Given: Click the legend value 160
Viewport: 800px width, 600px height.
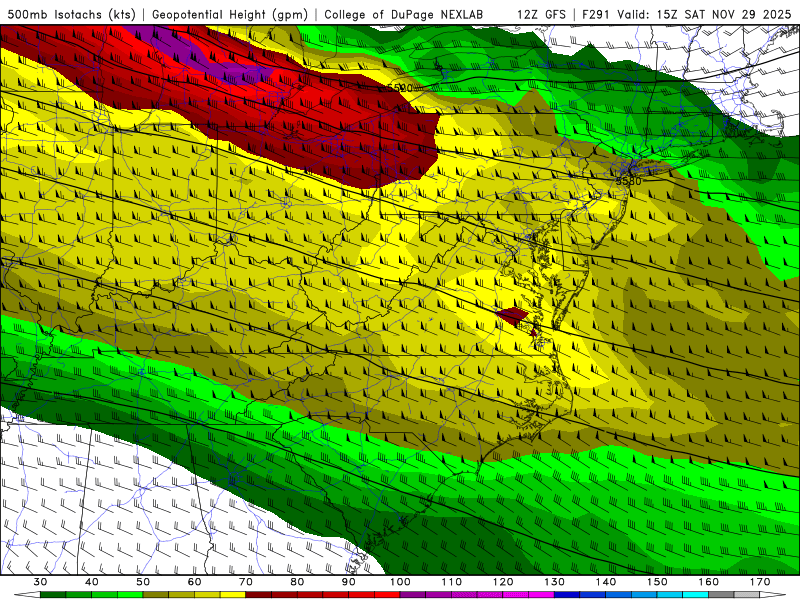Looking at the screenshot, I should pos(709,582).
